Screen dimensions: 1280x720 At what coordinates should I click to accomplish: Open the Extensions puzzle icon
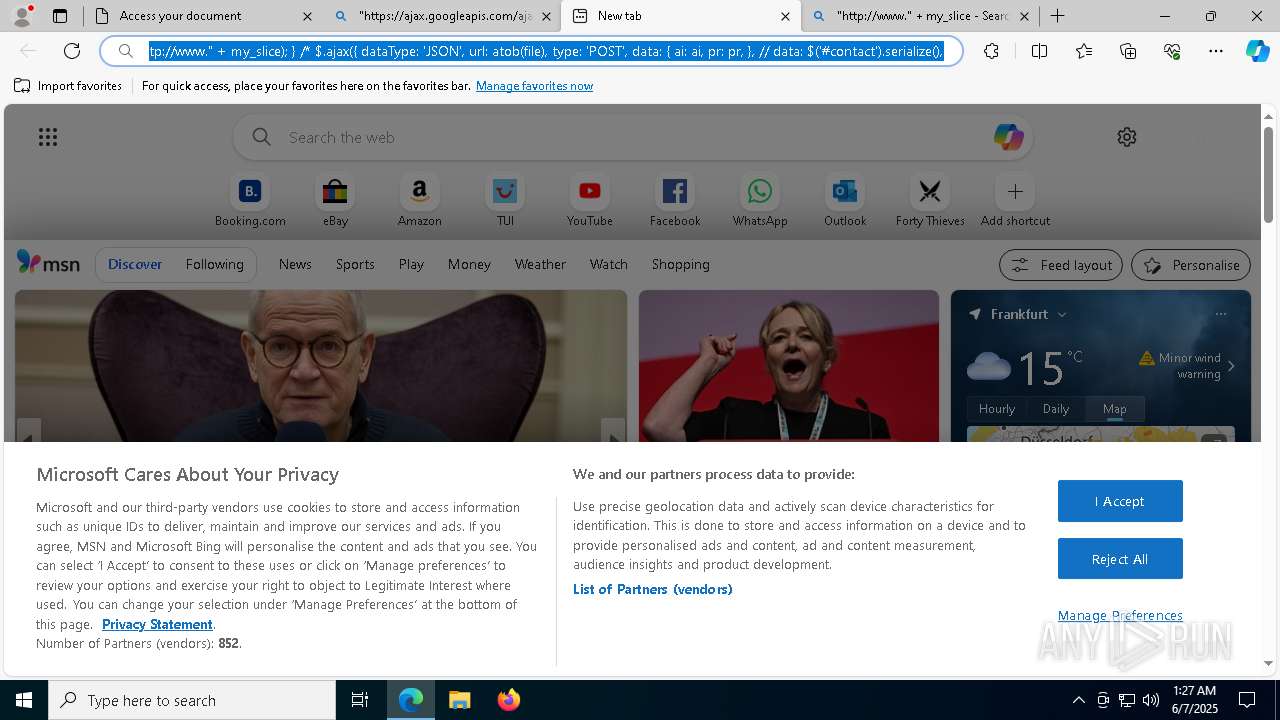(x=991, y=51)
